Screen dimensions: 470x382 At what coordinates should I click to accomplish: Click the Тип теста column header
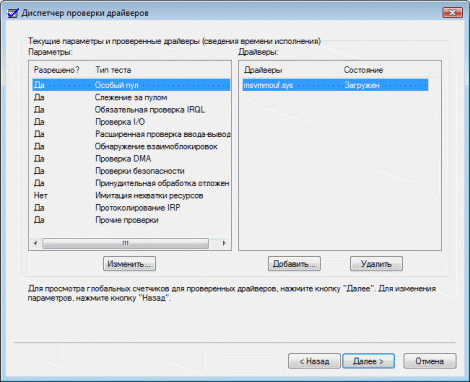coord(113,70)
